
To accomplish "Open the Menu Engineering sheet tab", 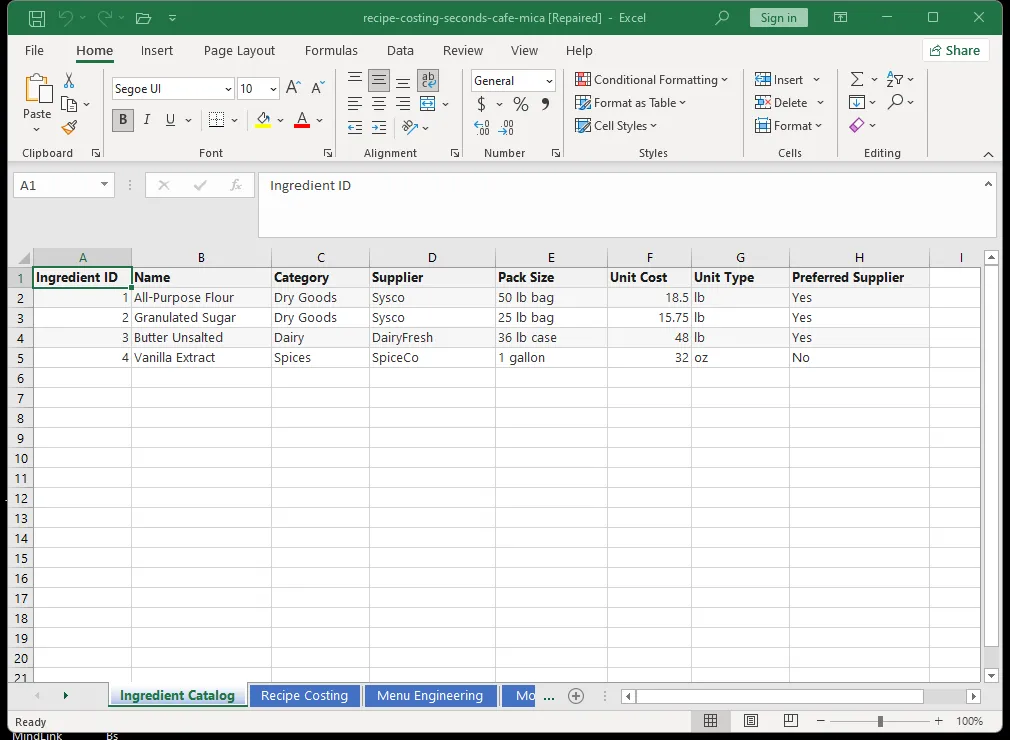I will [430, 696].
